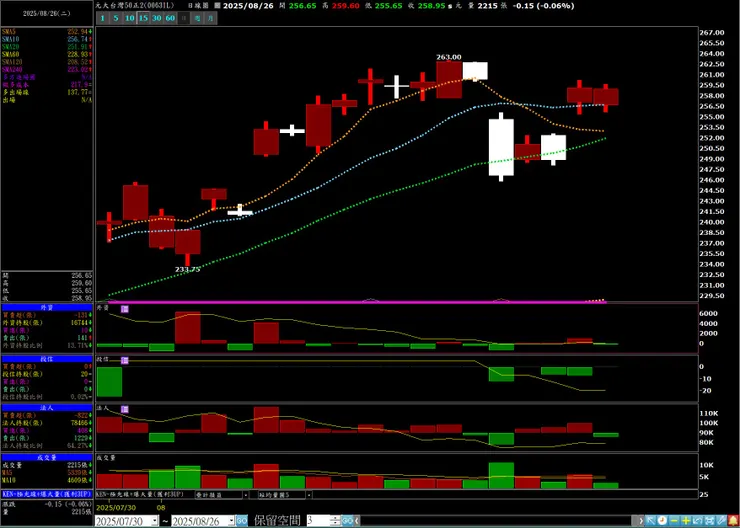Select the monthly (月) chart tab

pyautogui.click(x=211, y=18)
